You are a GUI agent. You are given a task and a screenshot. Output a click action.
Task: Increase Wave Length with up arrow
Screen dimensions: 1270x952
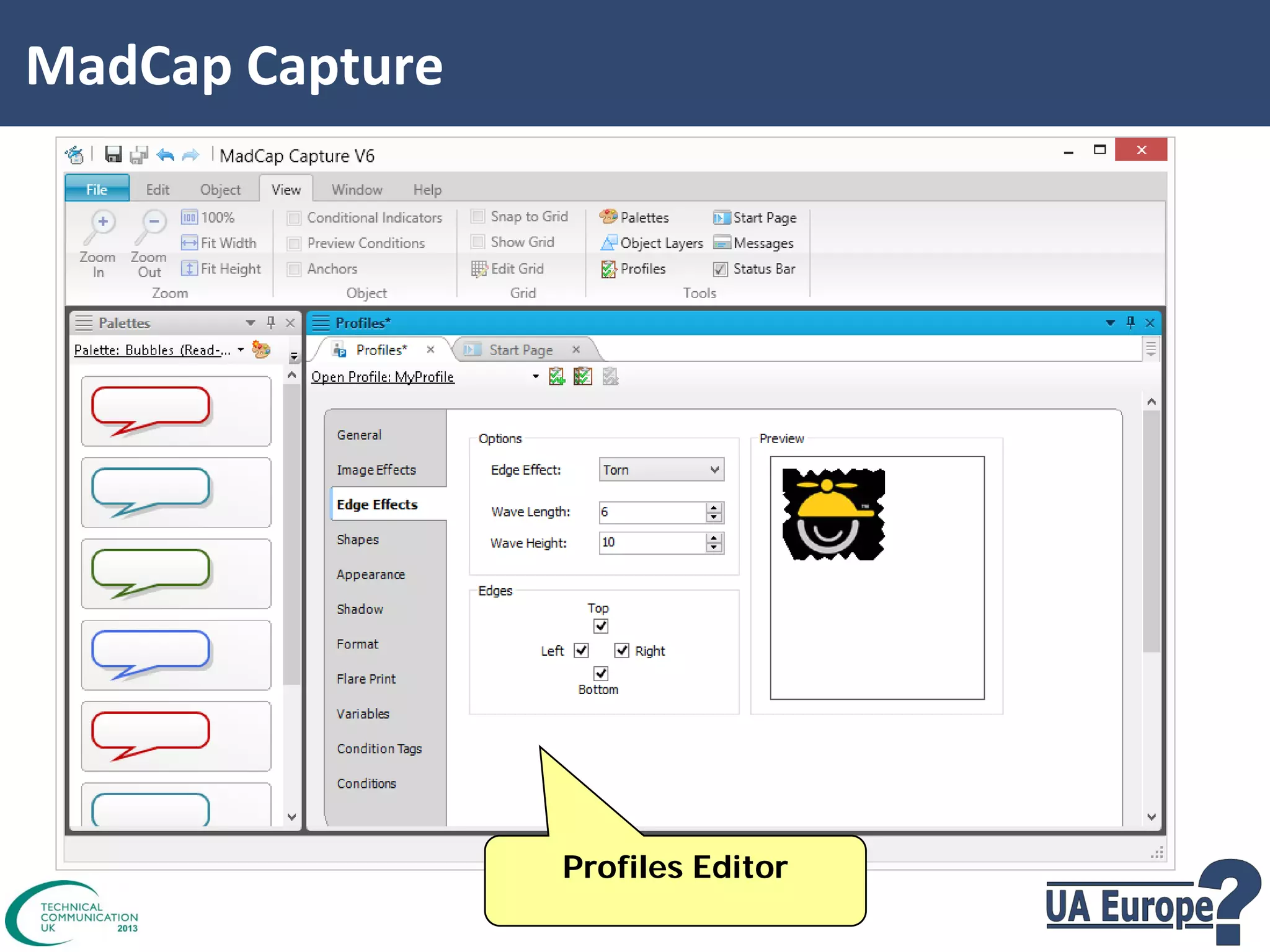click(714, 508)
